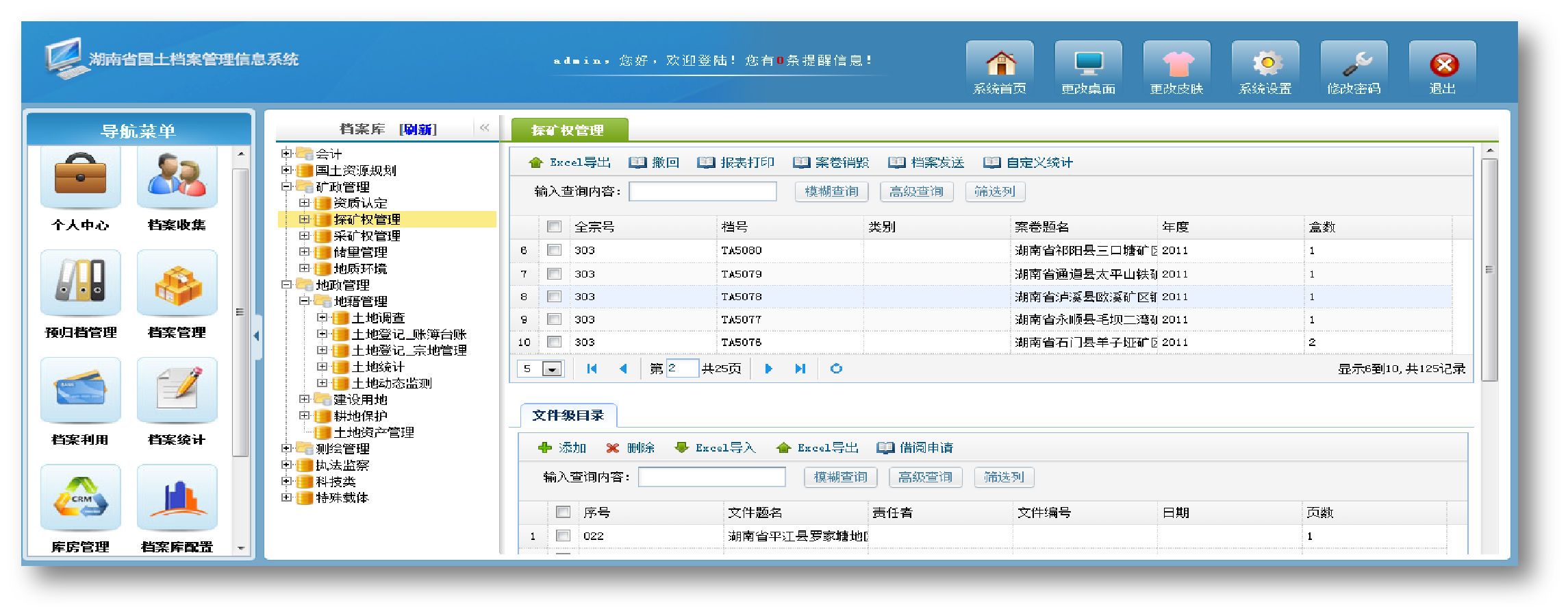Click the red 退出 exit icon

1443,64
